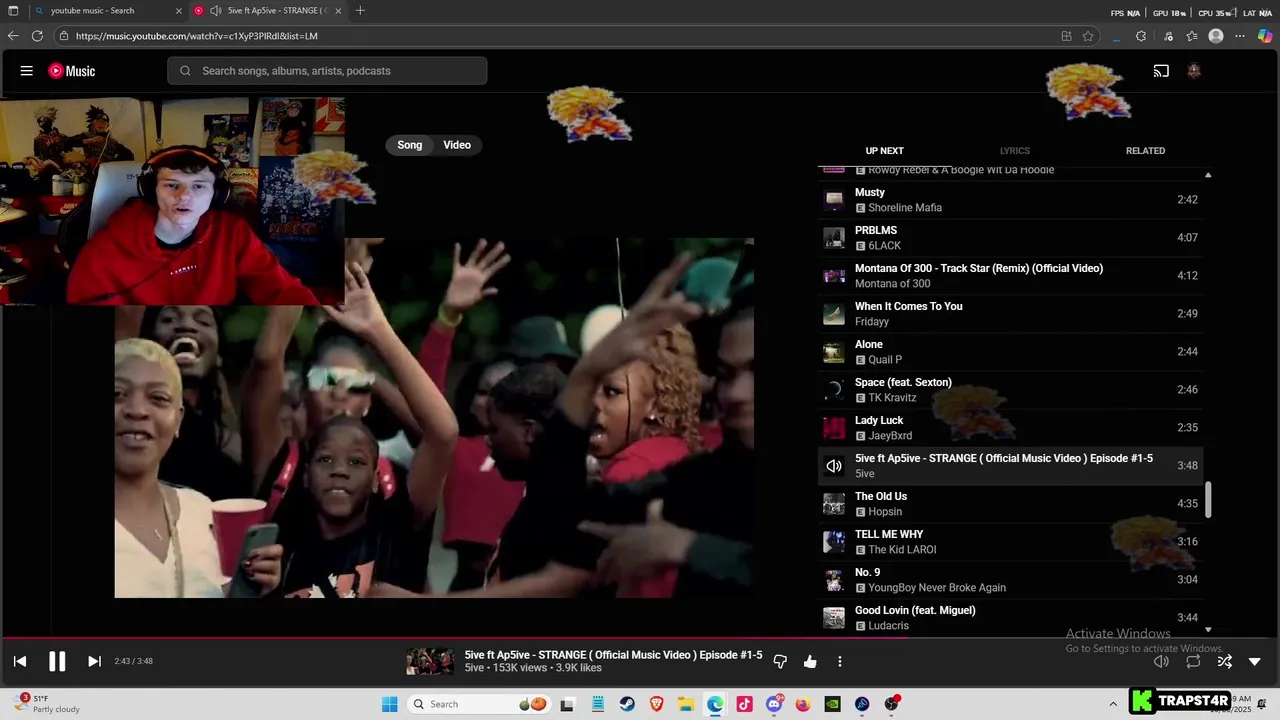Toggle the thumbs up like button
The image size is (1280, 720).
[x=810, y=661]
